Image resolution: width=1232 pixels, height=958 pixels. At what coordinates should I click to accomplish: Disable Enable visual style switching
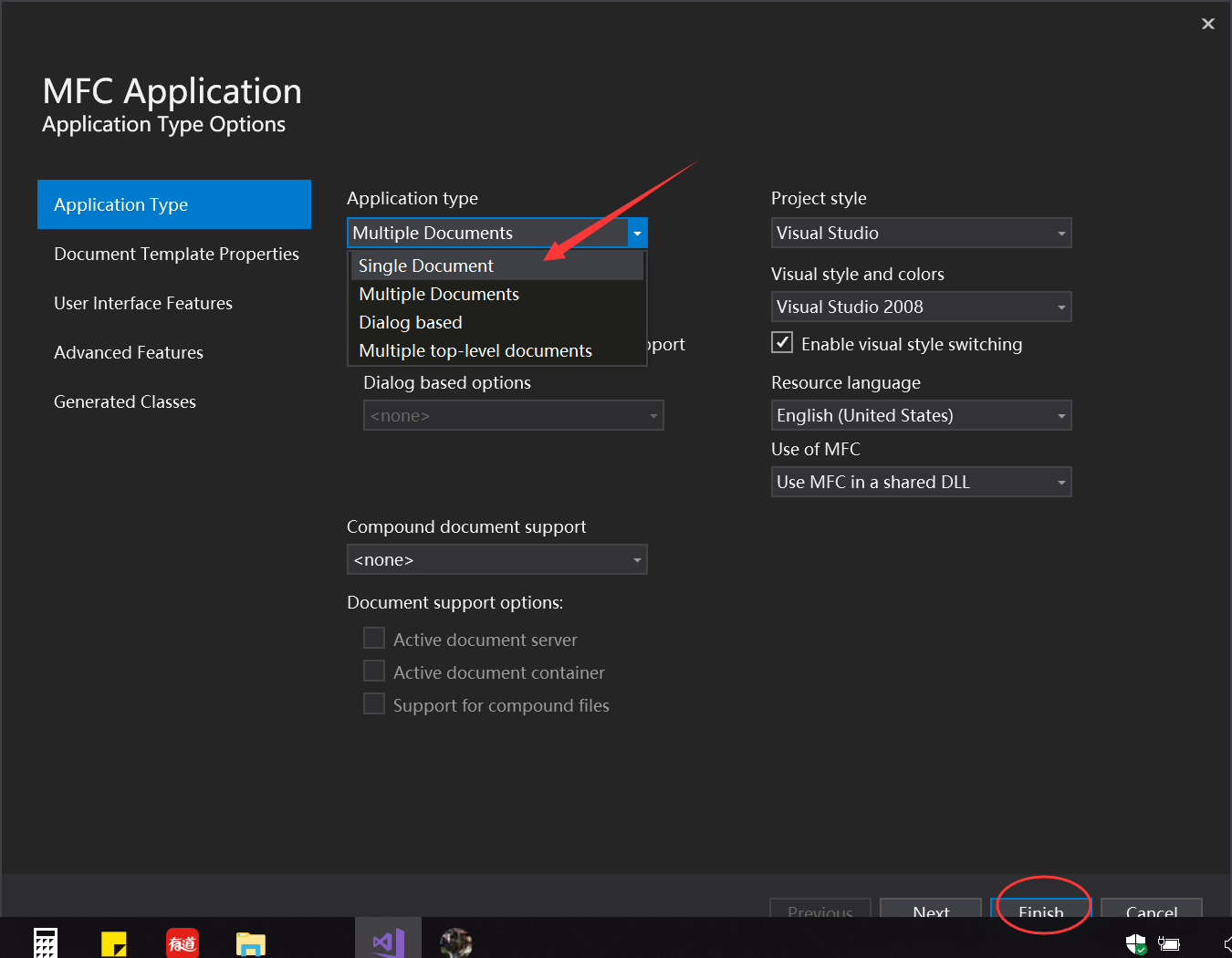(x=782, y=342)
